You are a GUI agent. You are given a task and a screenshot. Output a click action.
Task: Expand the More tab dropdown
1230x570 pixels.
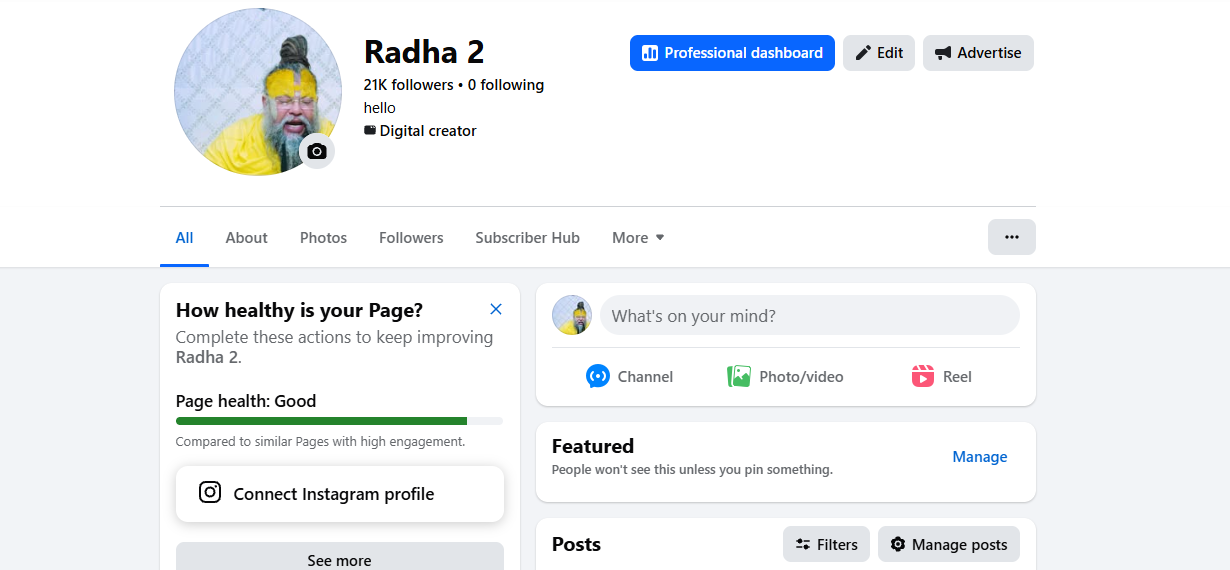[638, 238]
